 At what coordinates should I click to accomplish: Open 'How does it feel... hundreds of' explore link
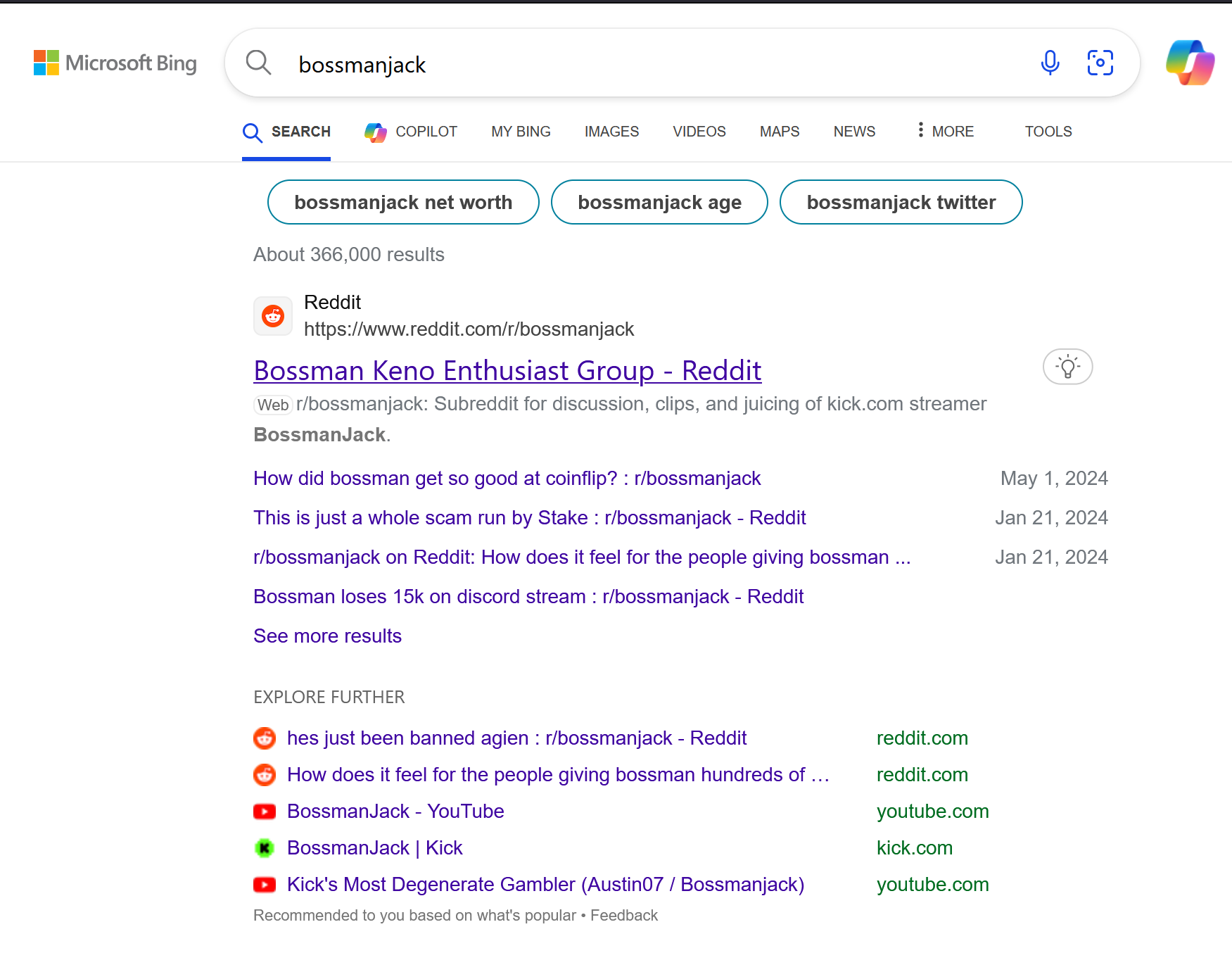pyautogui.click(x=558, y=775)
